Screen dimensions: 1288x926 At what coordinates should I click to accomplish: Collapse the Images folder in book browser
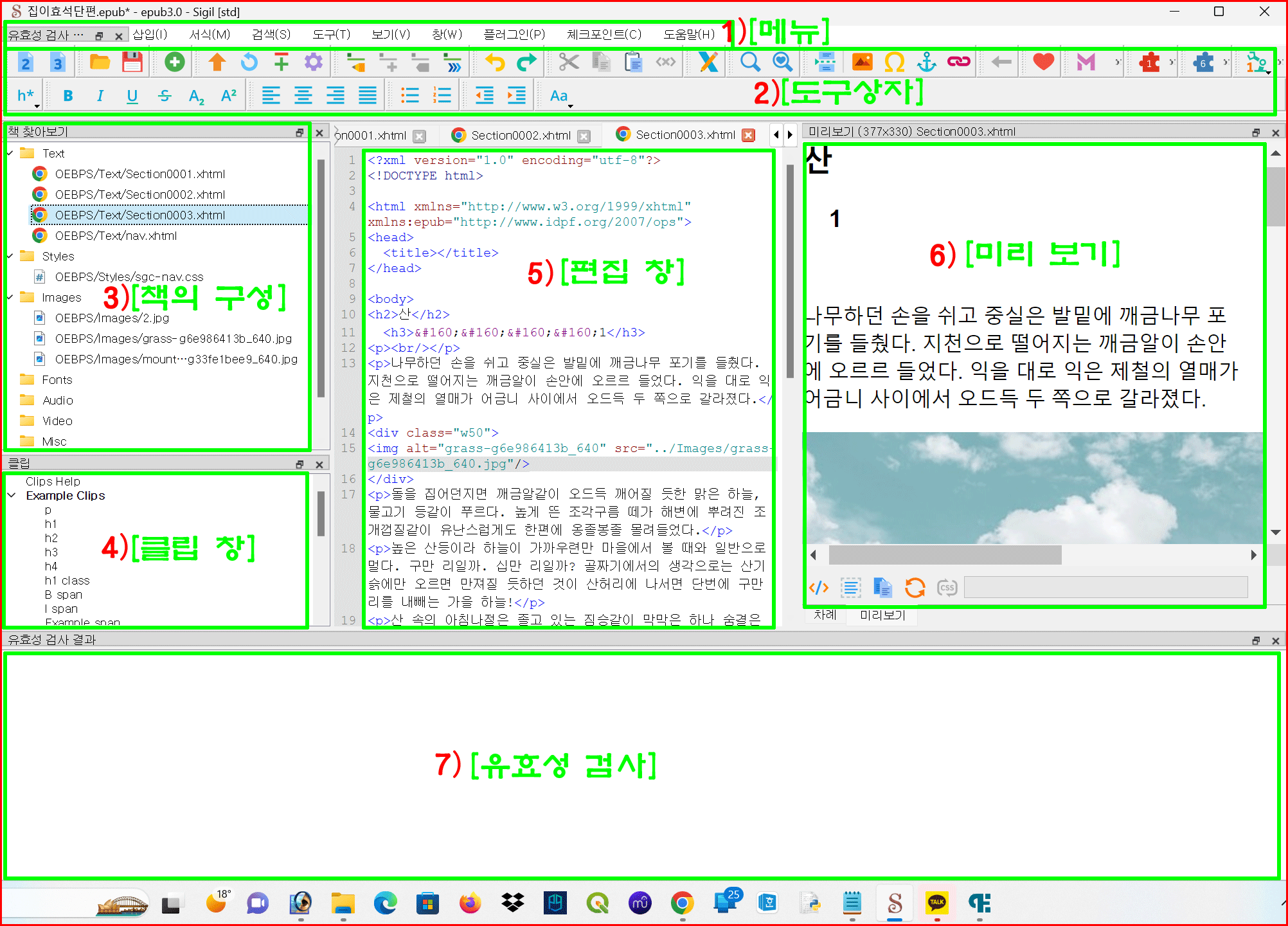[x=10, y=298]
